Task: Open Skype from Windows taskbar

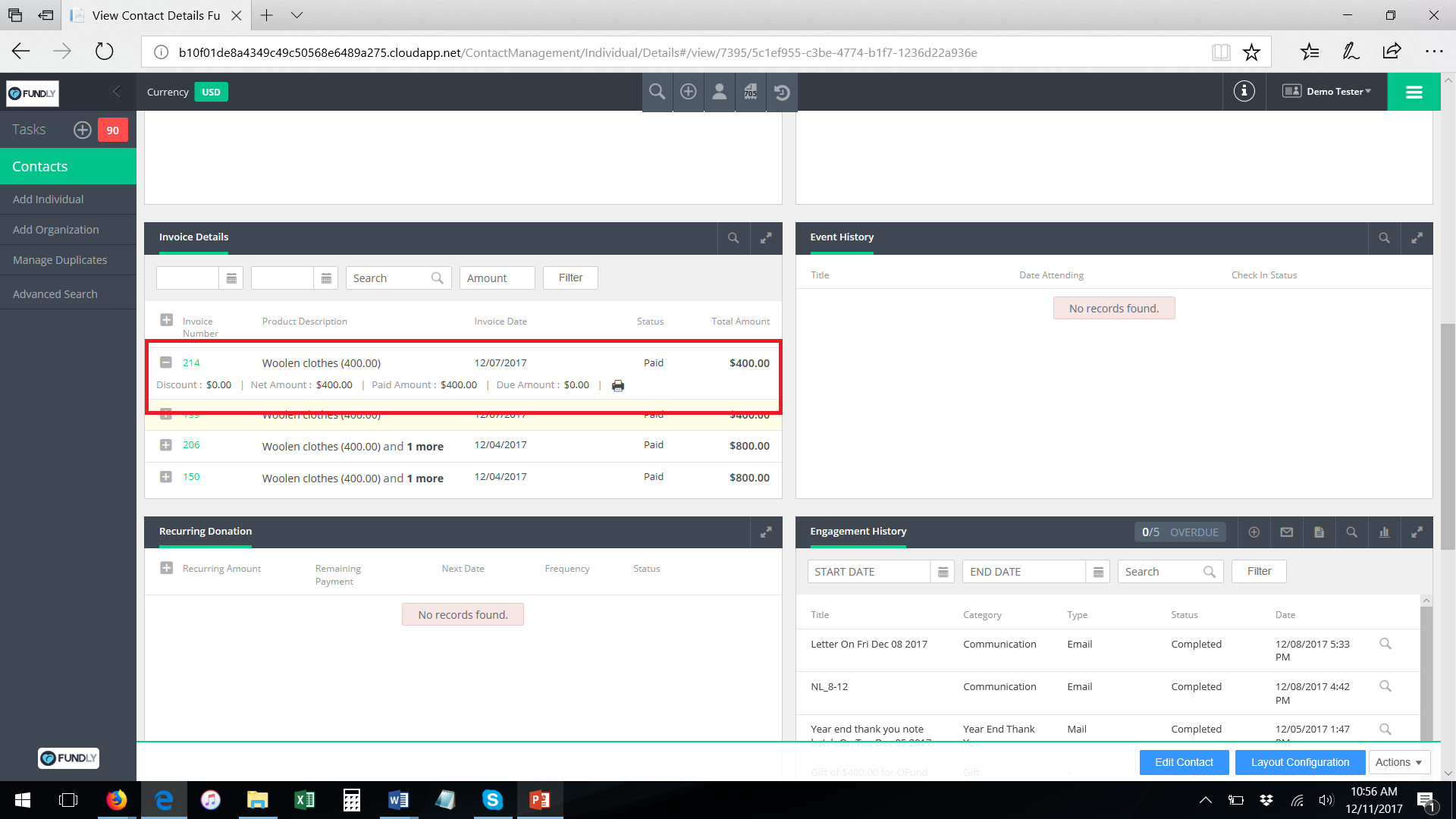Action: (x=492, y=799)
